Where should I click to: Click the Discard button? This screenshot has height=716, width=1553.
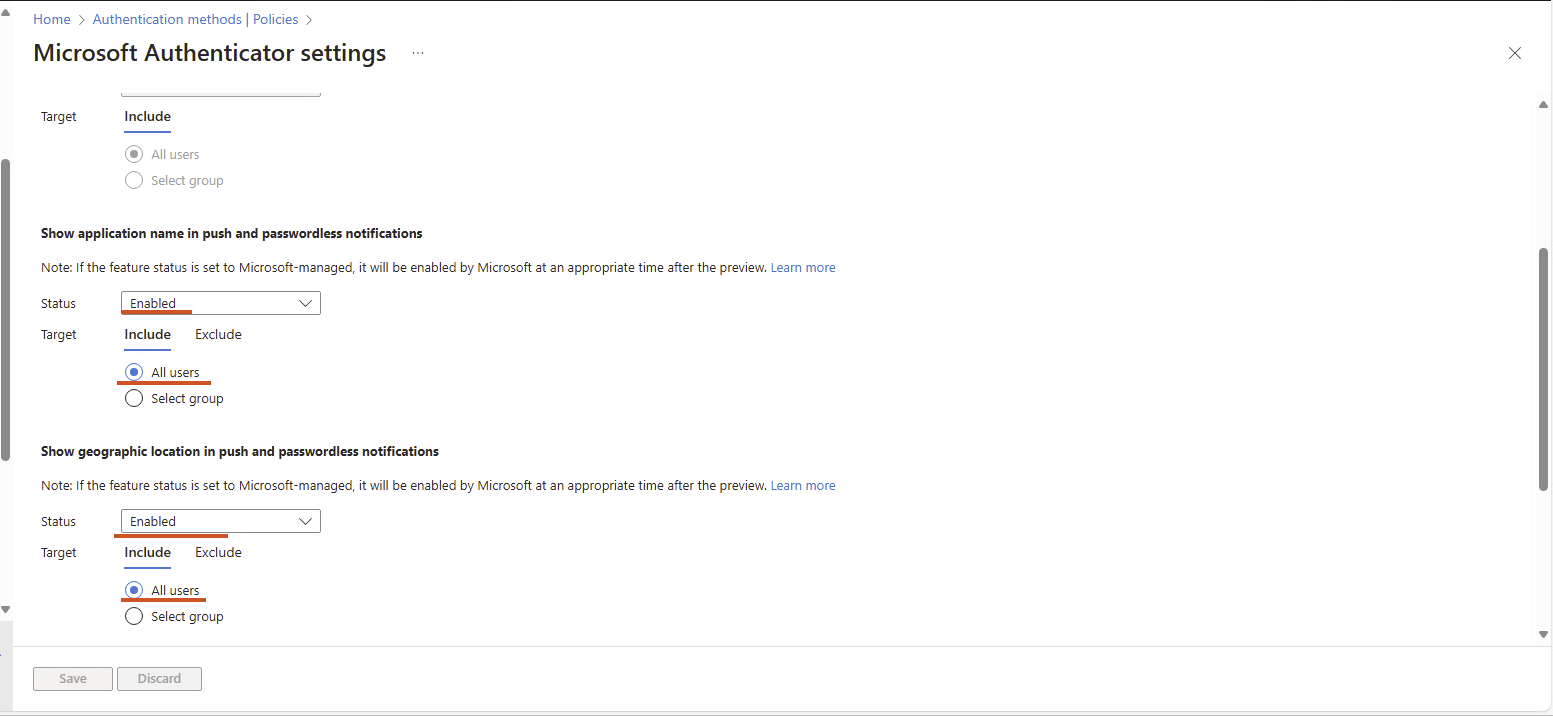160,679
